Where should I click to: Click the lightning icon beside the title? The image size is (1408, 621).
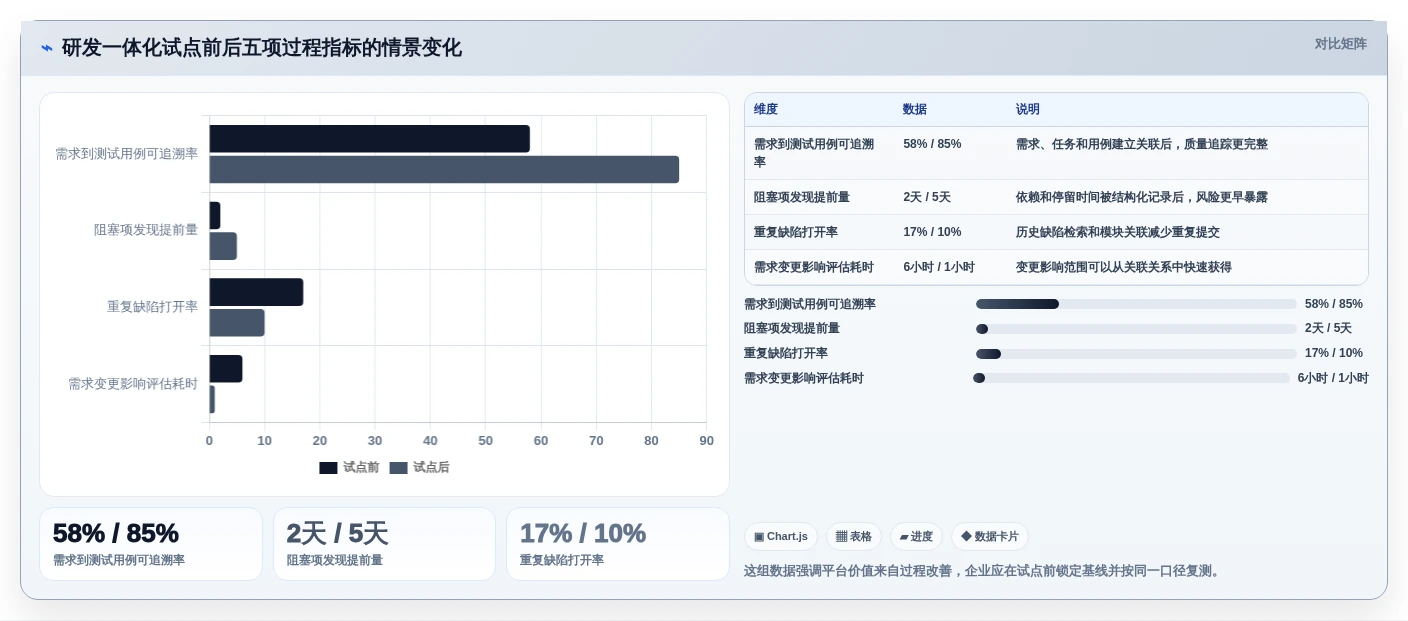(x=47, y=47)
